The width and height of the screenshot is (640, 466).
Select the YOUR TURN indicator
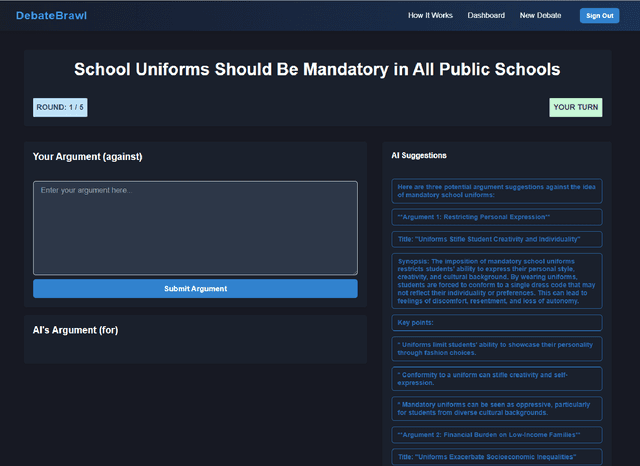(x=575, y=107)
